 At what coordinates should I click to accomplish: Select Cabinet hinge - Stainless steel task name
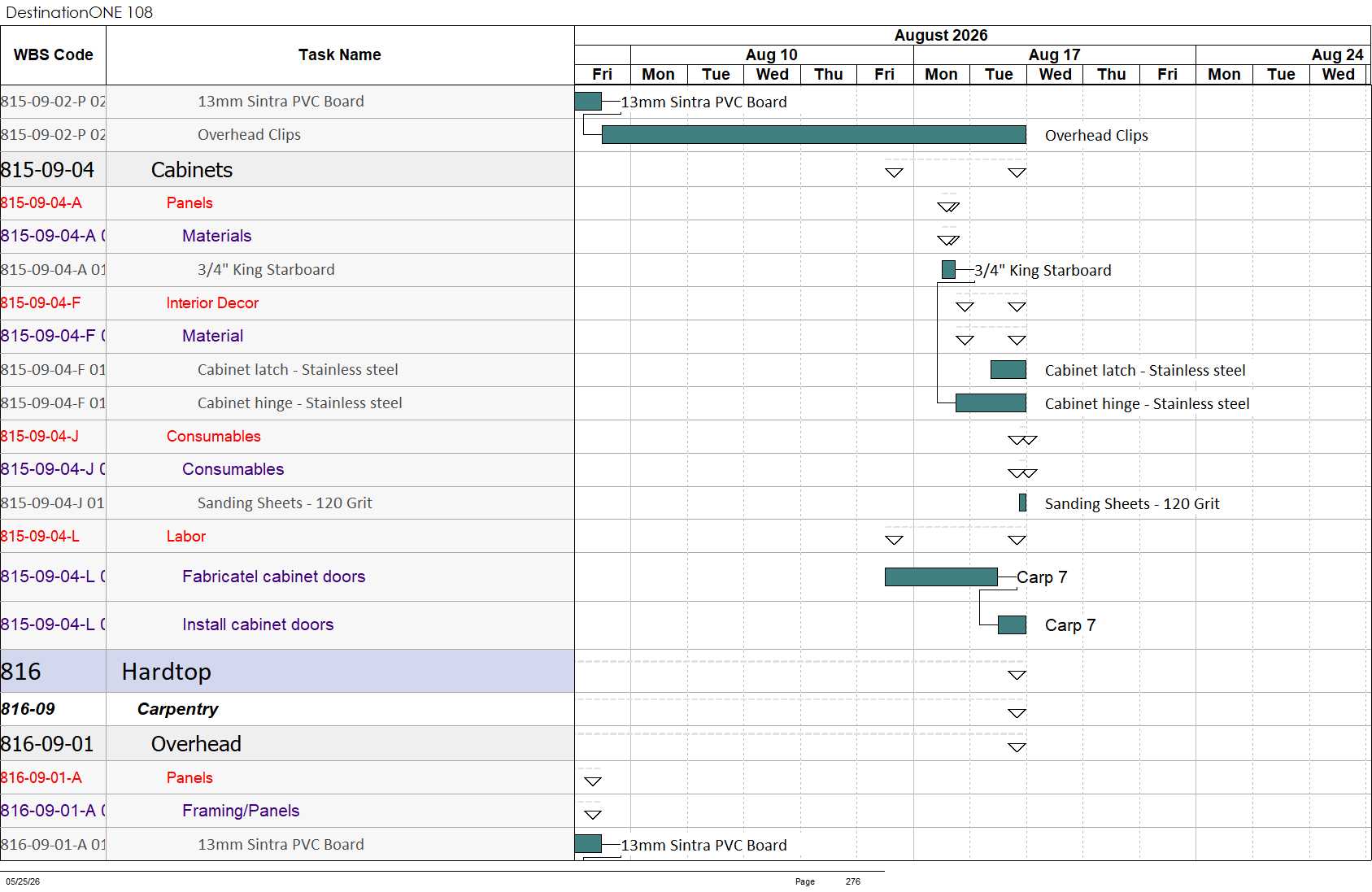click(300, 403)
